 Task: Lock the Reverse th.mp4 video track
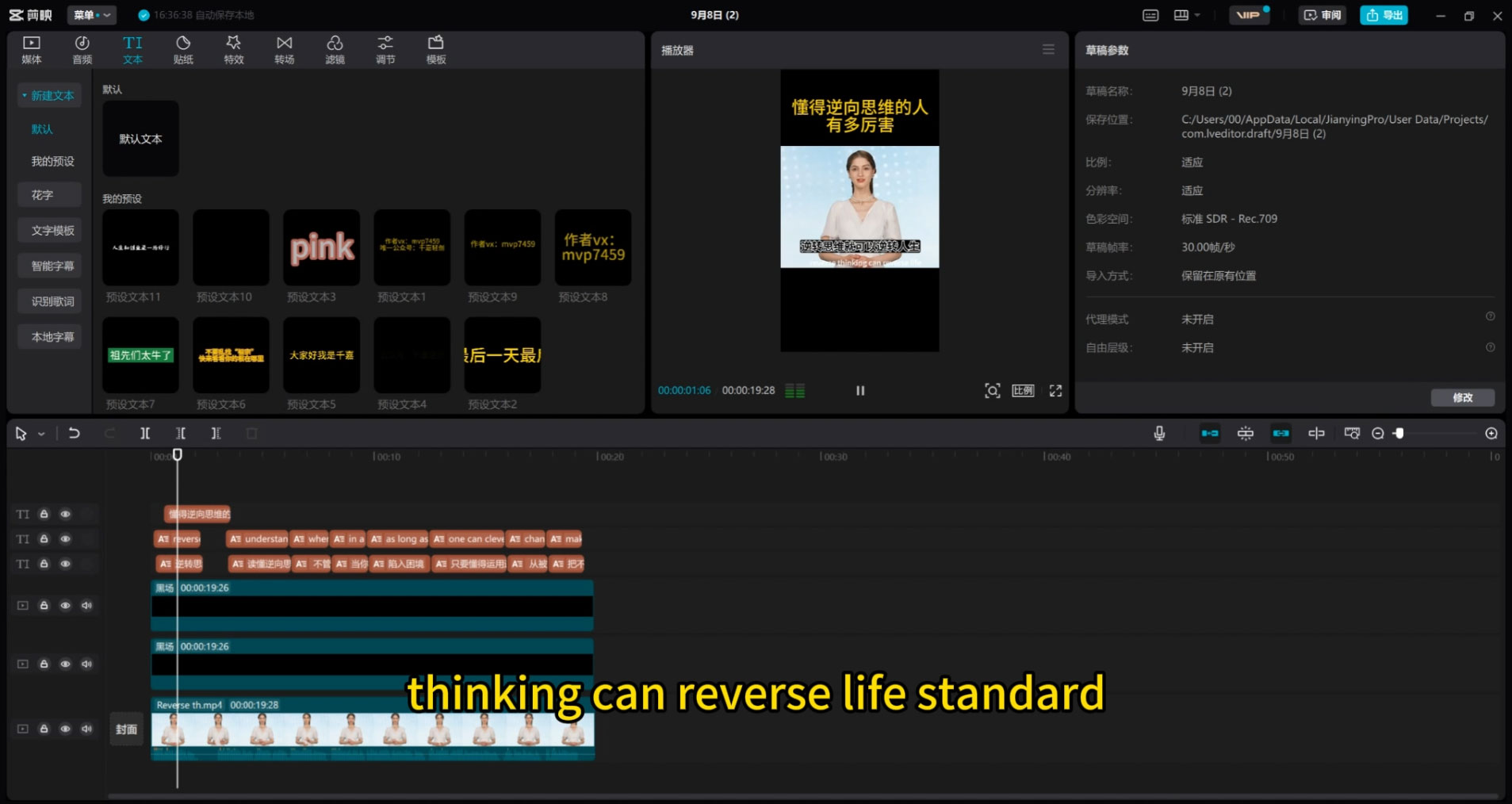(44, 729)
